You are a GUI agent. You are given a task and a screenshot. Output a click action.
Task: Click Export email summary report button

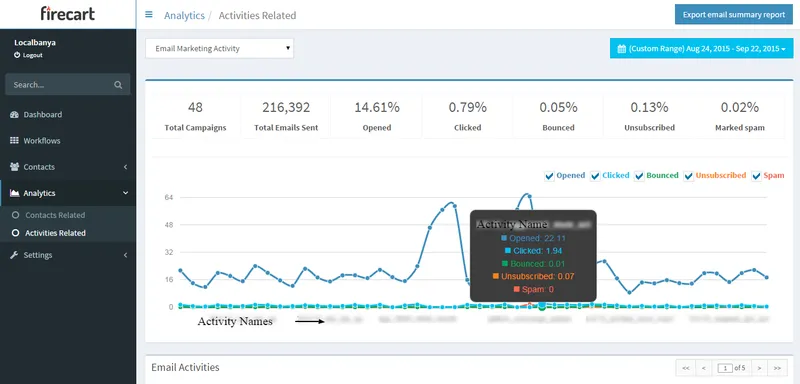pyautogui.click(x=734, y=15)
